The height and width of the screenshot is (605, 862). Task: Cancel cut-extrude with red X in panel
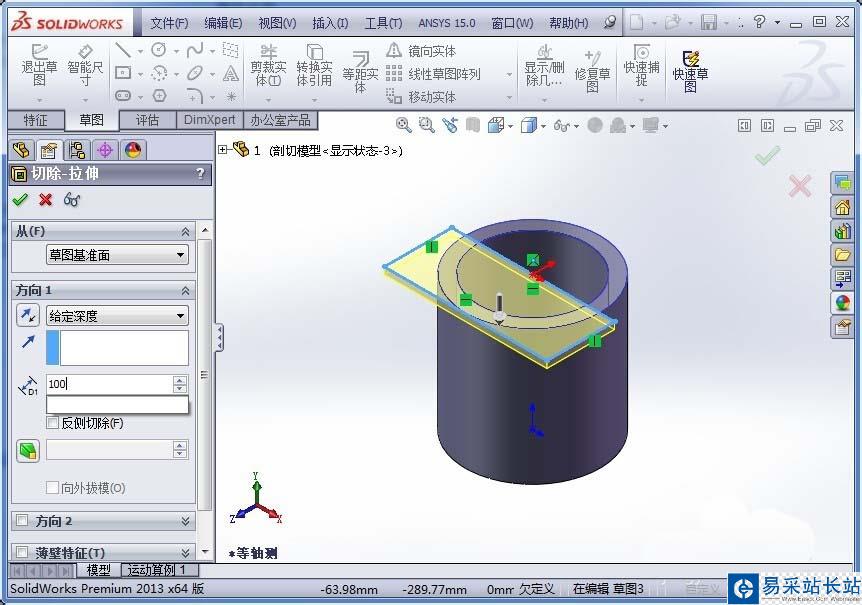(x=46, y=199)
